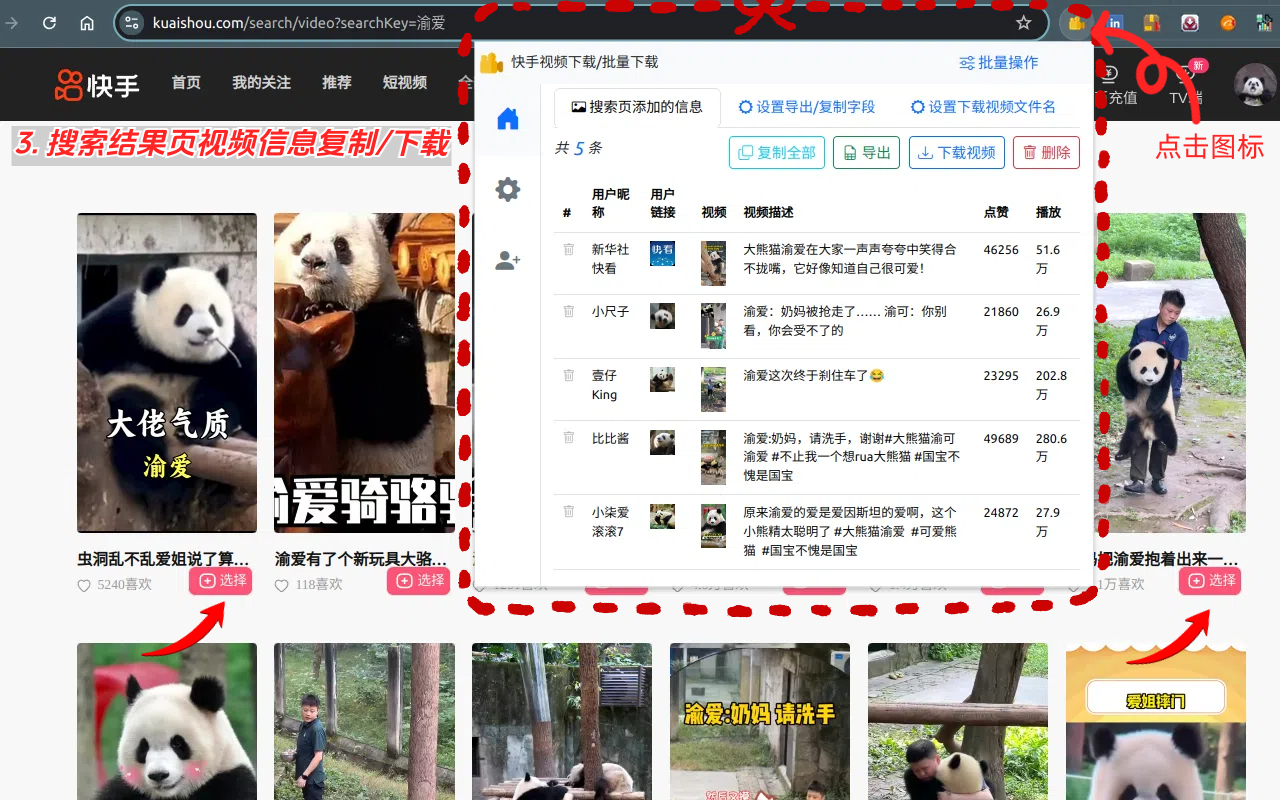
Task: Click the description 渝爱这次终于刹住车了
Action: (x=814, y=375)
